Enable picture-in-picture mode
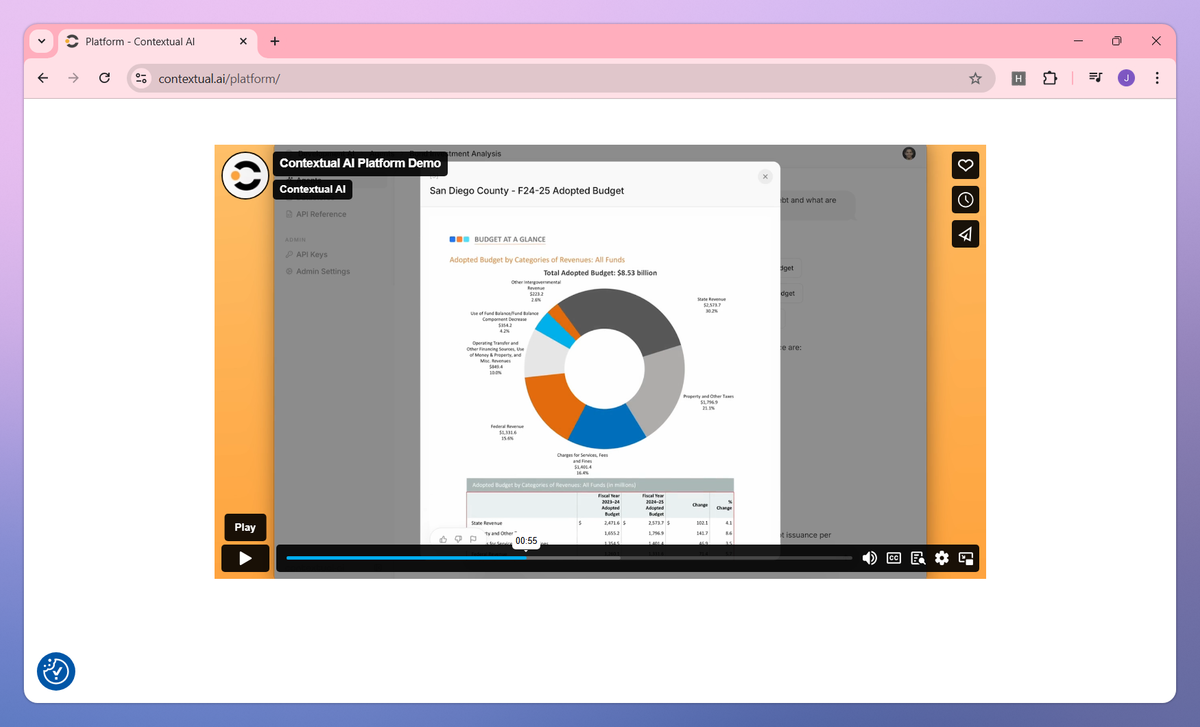This screenshot has width=1200, height=727. (966, 558)
